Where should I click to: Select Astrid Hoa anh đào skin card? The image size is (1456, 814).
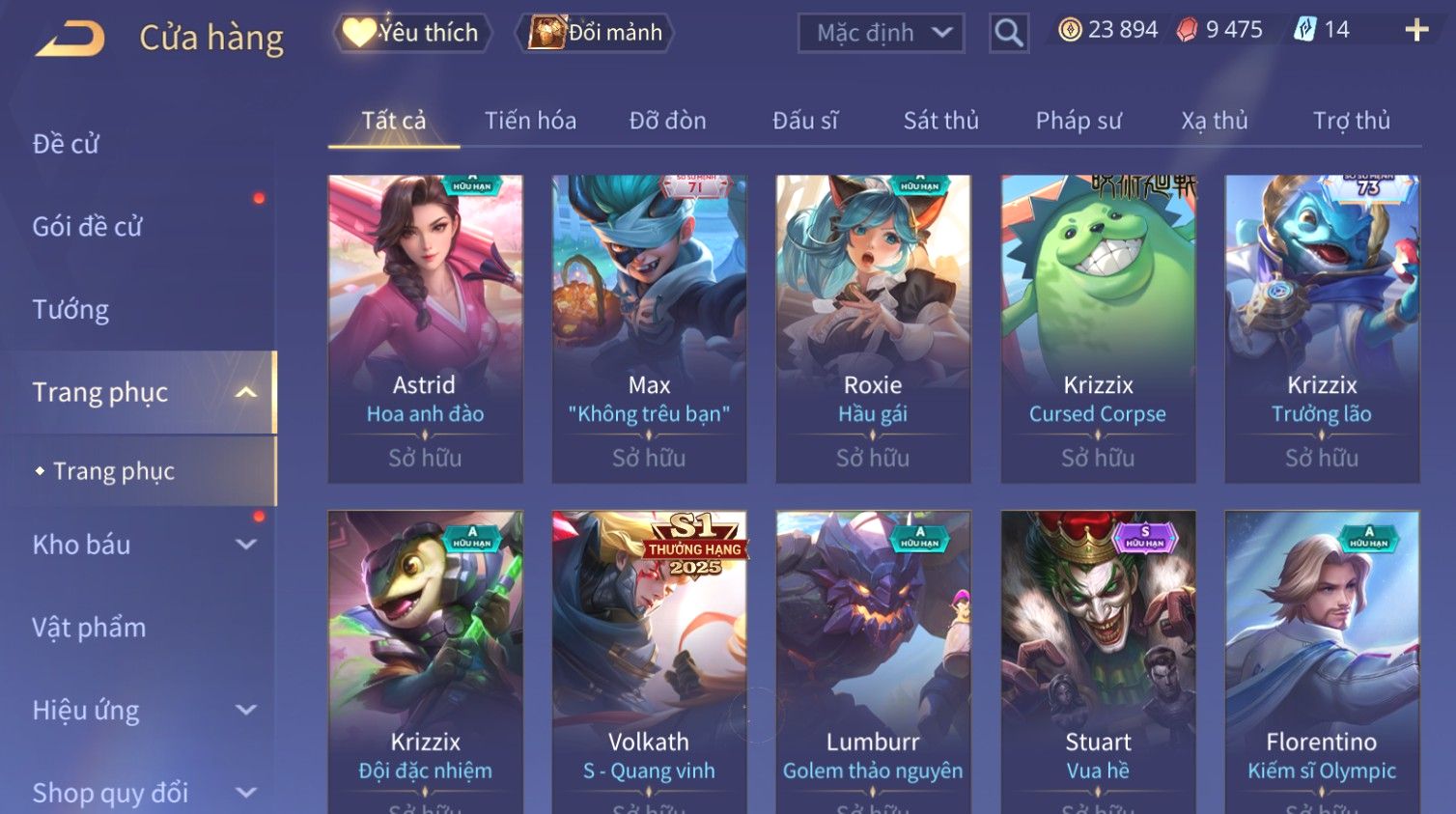(x=425, y=328)
